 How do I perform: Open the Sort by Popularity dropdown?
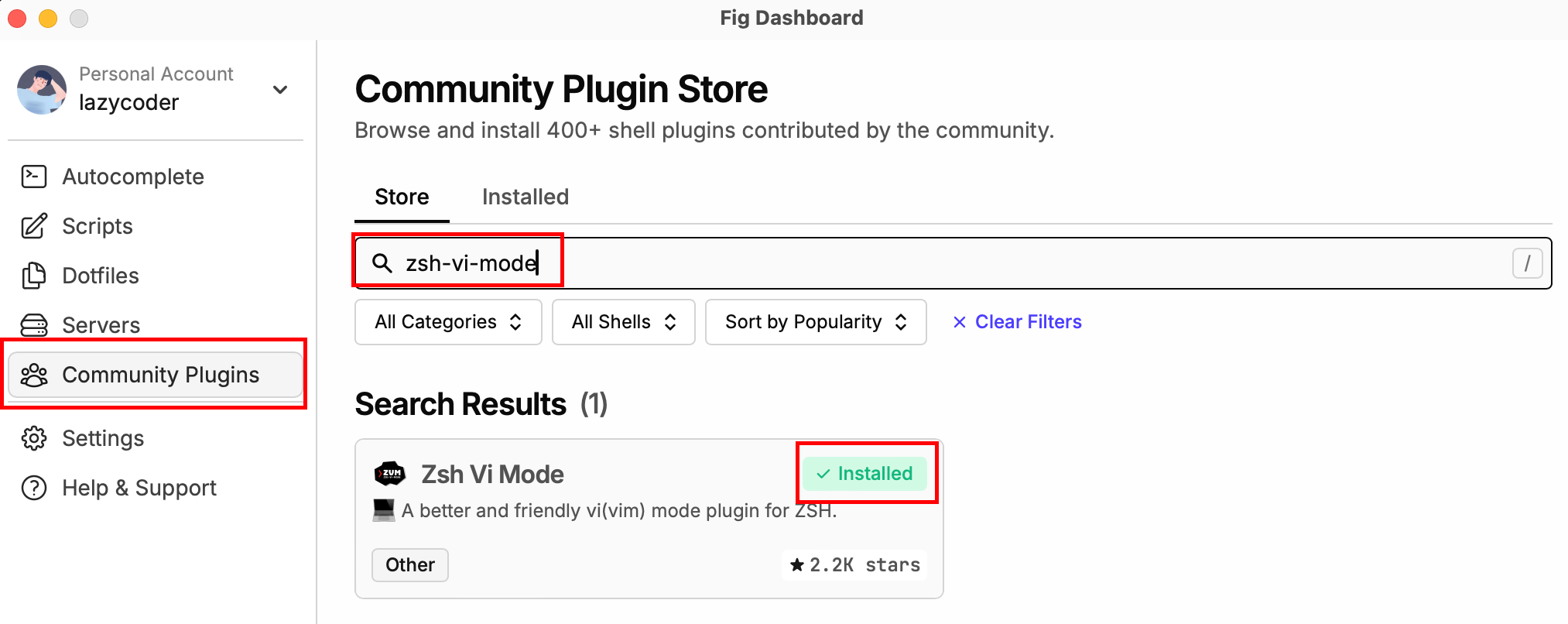click(x=815, y=322)
